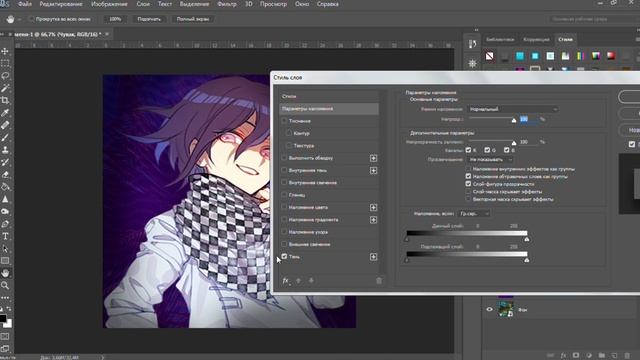Screen dimensions: 640x360
Task: Click Данный слой white slider handle
Action: (527, 239)
